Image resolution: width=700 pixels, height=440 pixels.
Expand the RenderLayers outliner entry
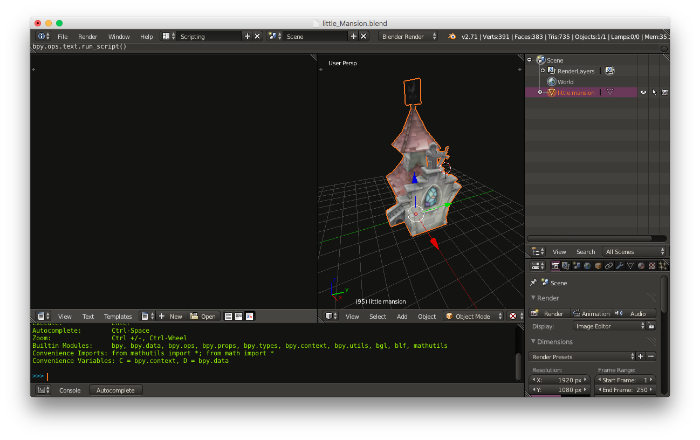click(x=543, y=71)
